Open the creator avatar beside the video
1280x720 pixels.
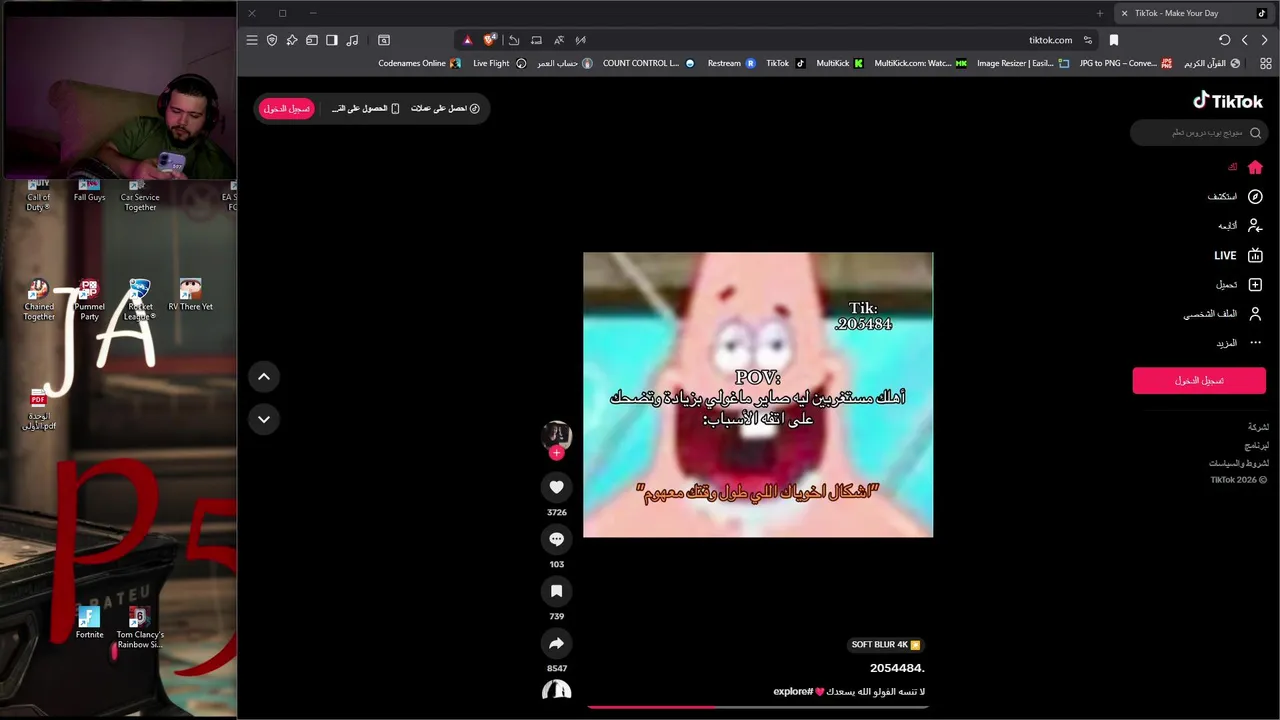point(557,434)
